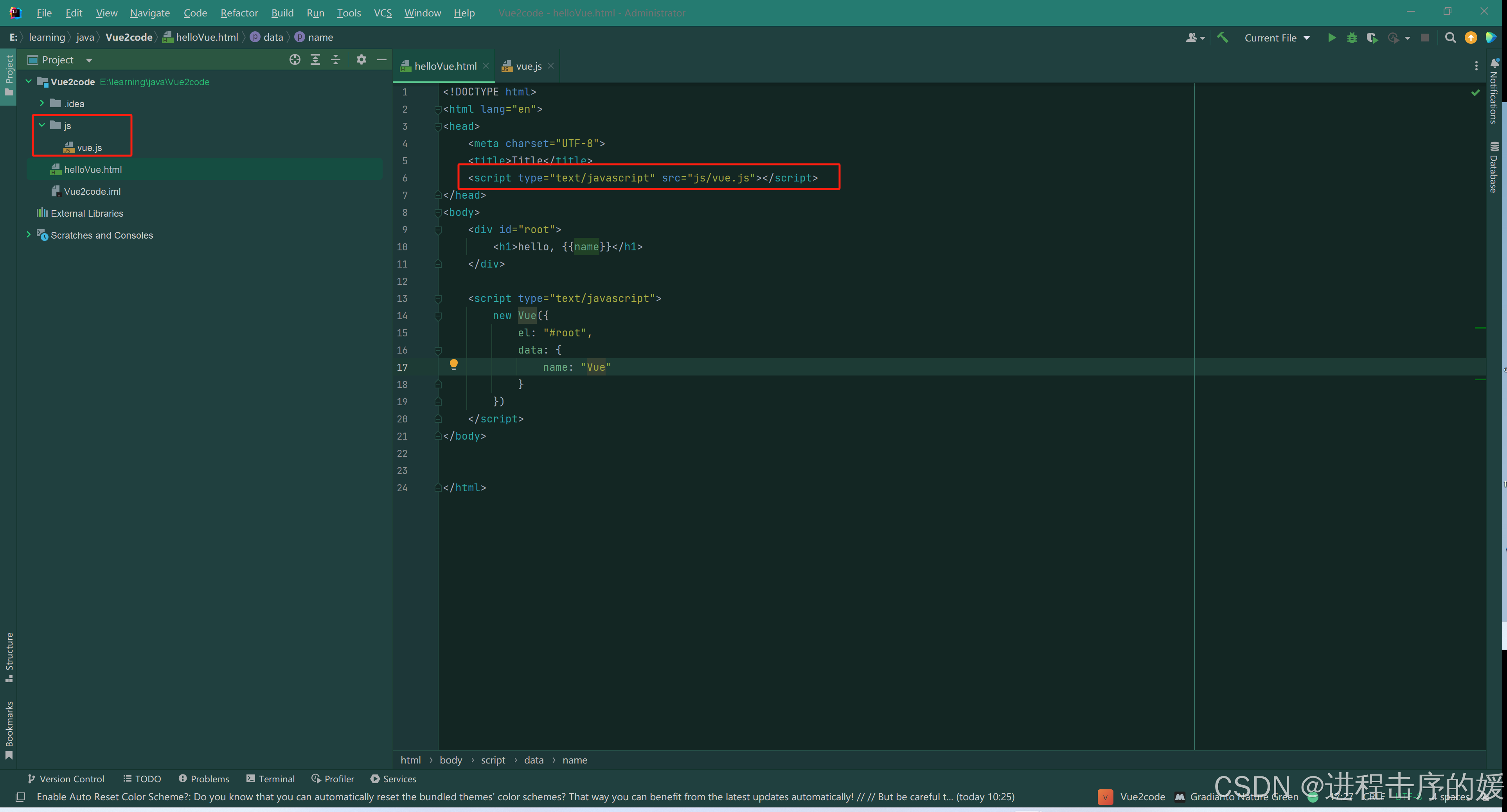Click the green Run button

[x=1331, y=38]
